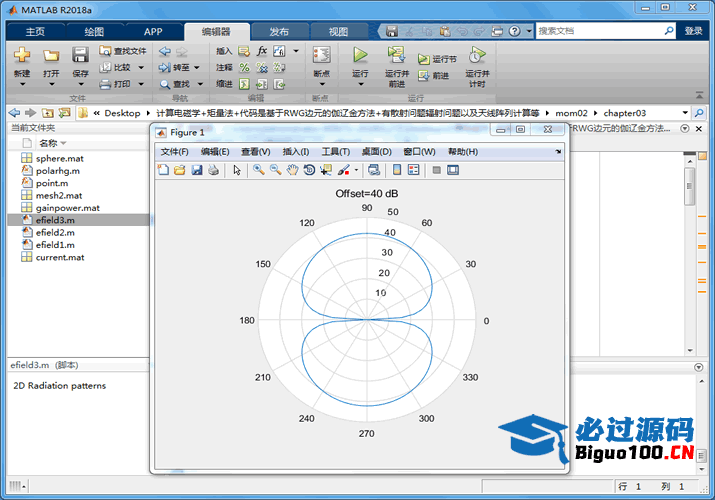Select Rotate 3D tool in Figure 1
This screenshot has height=500, width=715.
point(309,170)
